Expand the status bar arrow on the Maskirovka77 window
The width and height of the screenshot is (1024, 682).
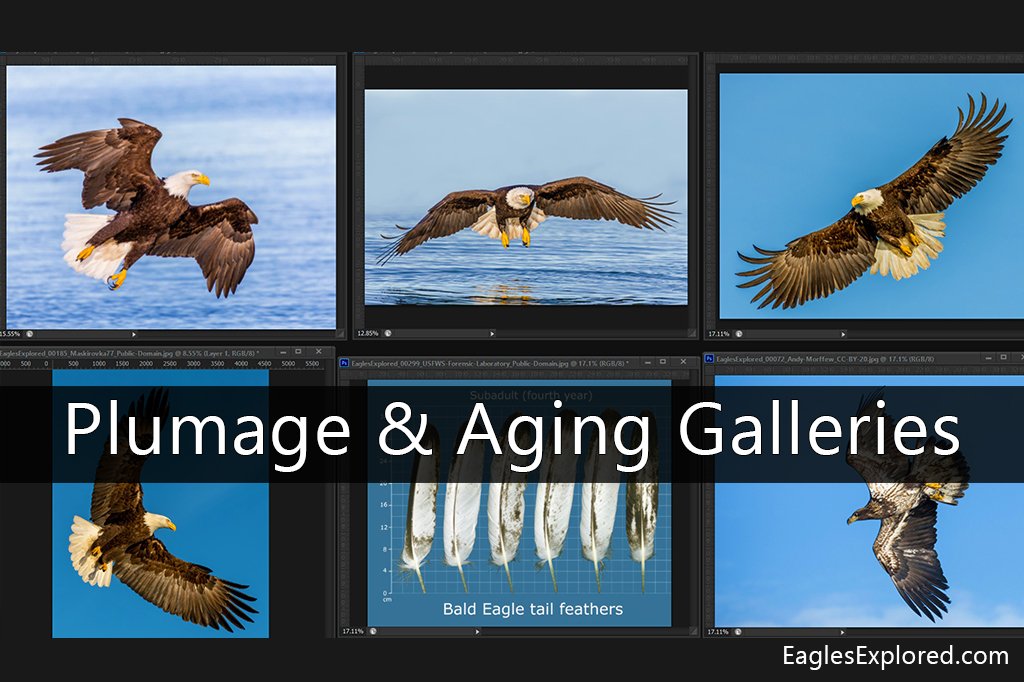tap(133, 333)
